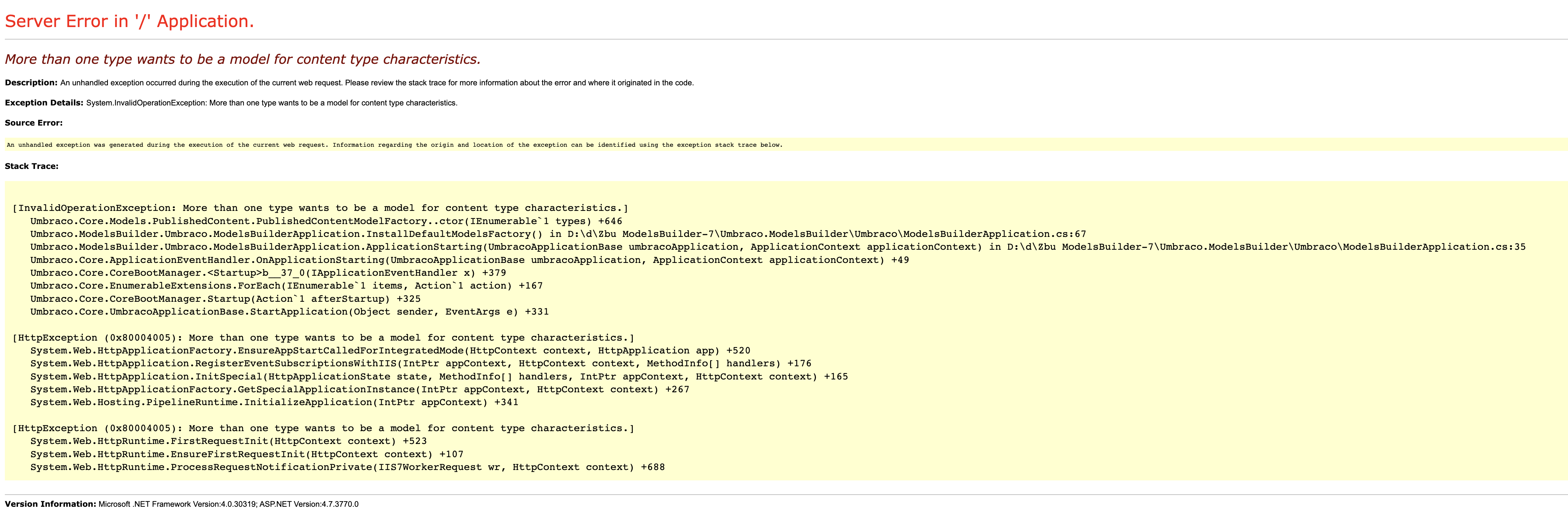
Task: Click the 'System.InvalidOperationException' exception details text
Action: [x=272, y=103]
